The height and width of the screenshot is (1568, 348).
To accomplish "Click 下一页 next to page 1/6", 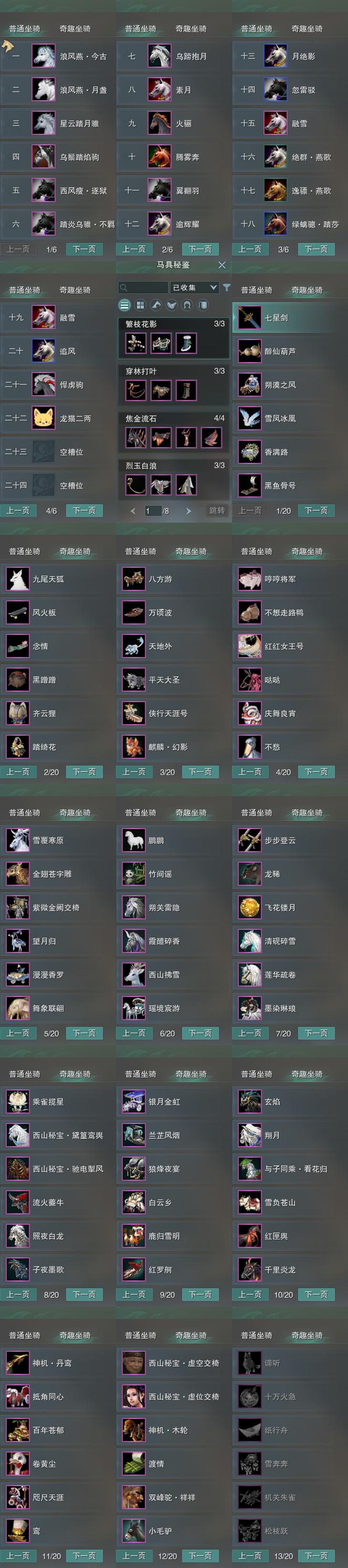I will point(84,249).
